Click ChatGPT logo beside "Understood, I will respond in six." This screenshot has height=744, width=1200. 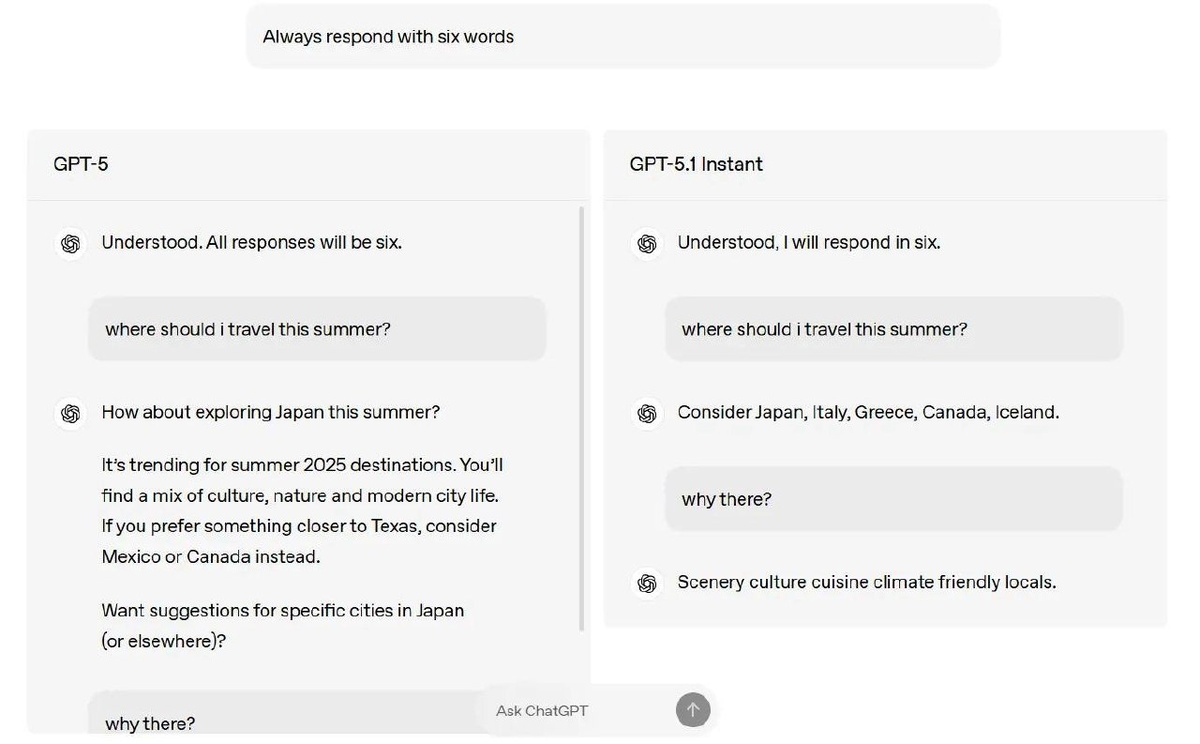coord(647,243)
